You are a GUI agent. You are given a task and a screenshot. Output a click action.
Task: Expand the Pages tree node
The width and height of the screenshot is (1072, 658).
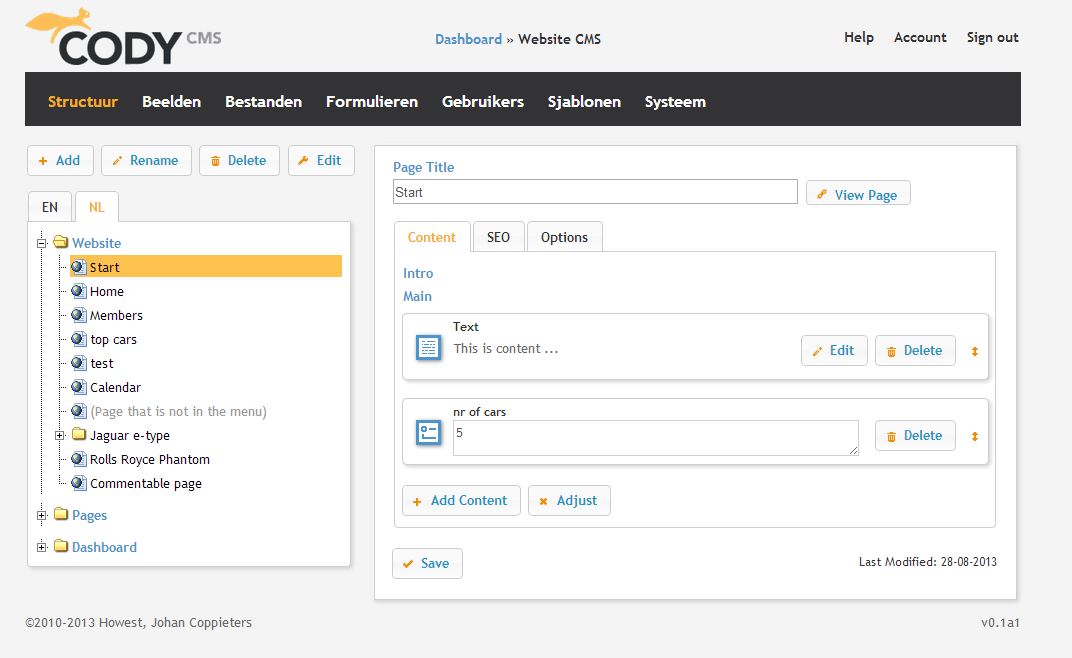[42, 515]
